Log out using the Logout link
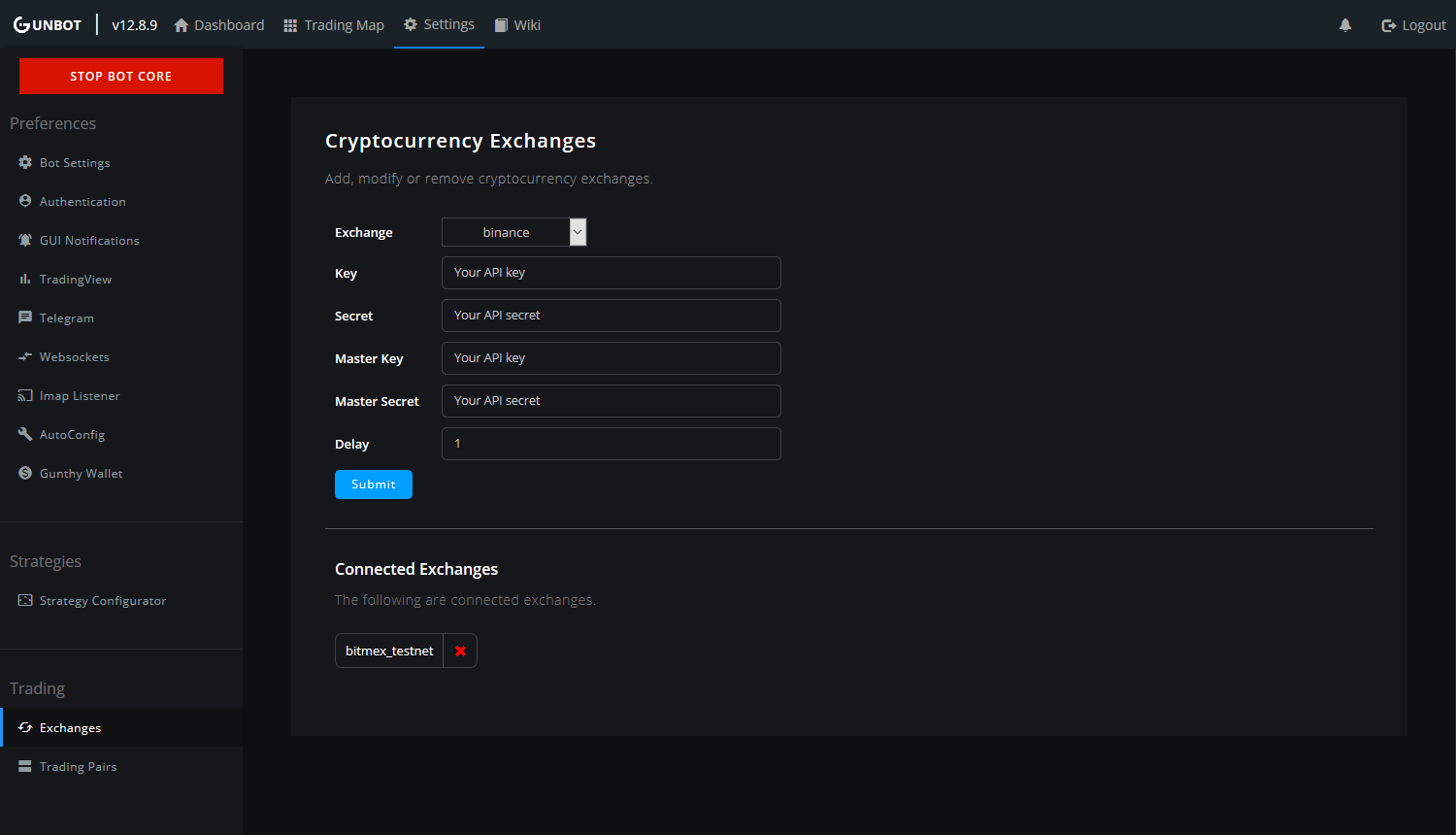1456x835 pixels. click(1413, 25)
